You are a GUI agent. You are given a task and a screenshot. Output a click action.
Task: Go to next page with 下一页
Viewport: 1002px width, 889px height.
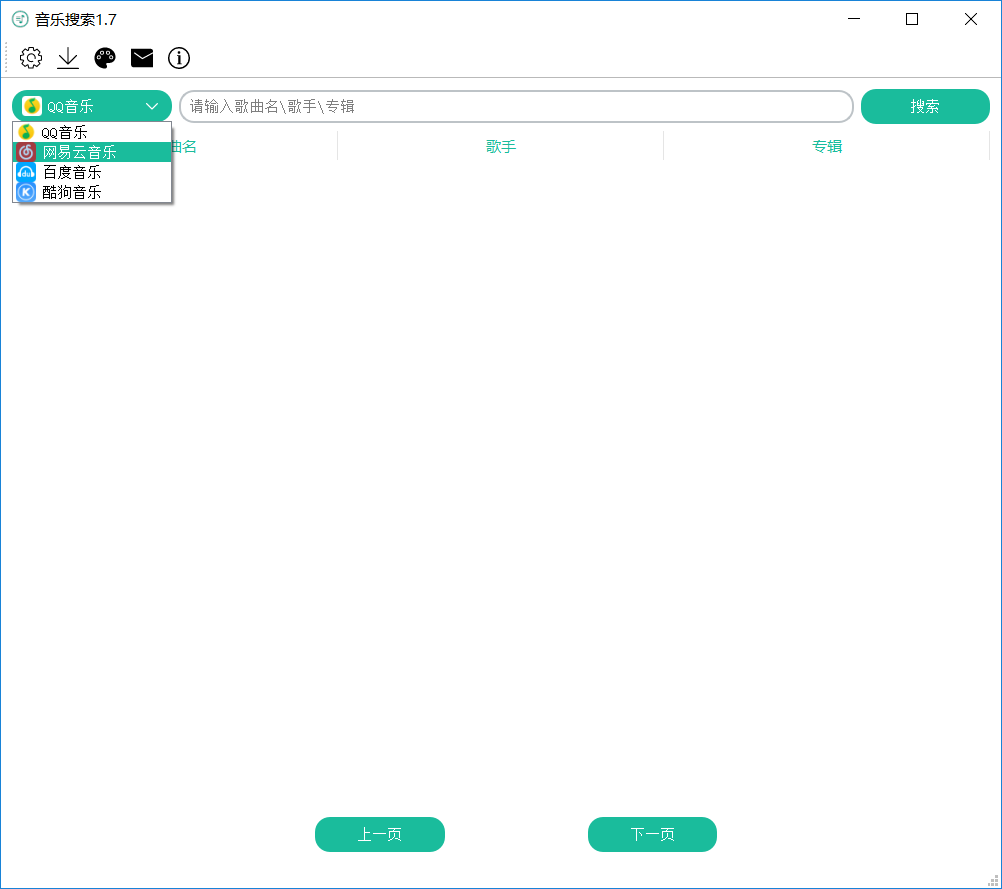[x=652, y=834]
